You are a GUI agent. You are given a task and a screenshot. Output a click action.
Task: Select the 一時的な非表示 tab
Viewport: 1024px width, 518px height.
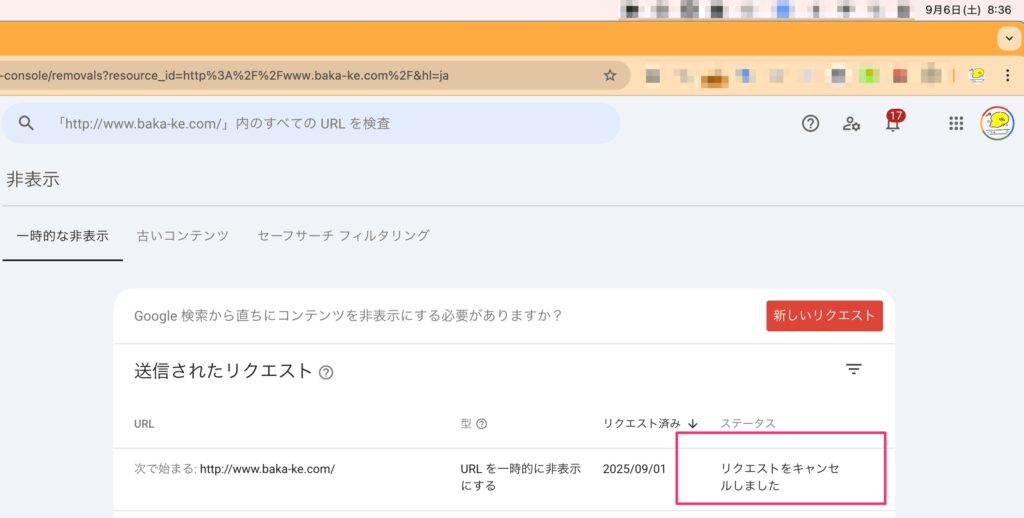pyautogui.click(x=62, y=236)
